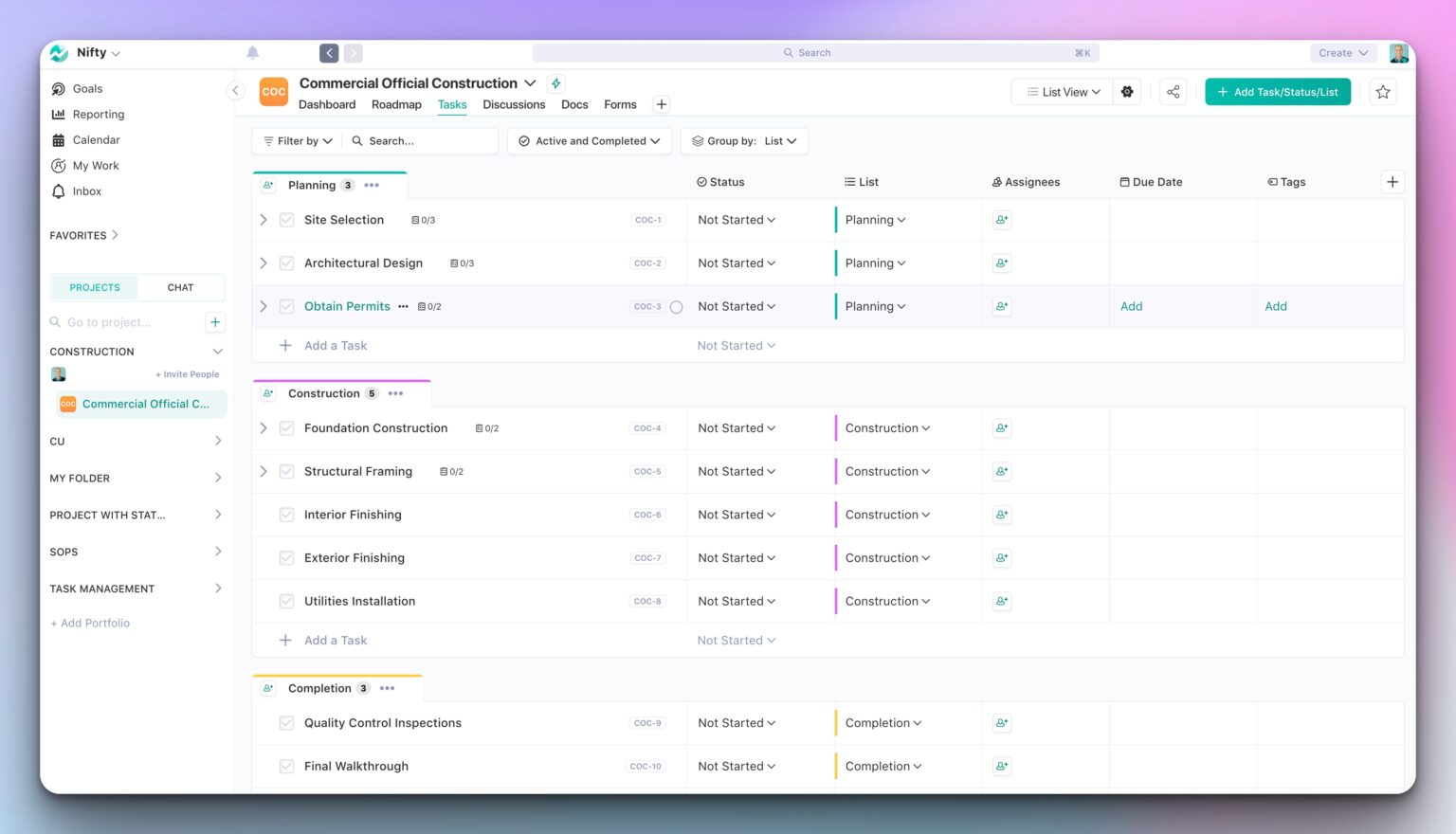Screen dimensions: 1456x834
Task: Click the notifications bell icon
Action: [x=252, y=53]
